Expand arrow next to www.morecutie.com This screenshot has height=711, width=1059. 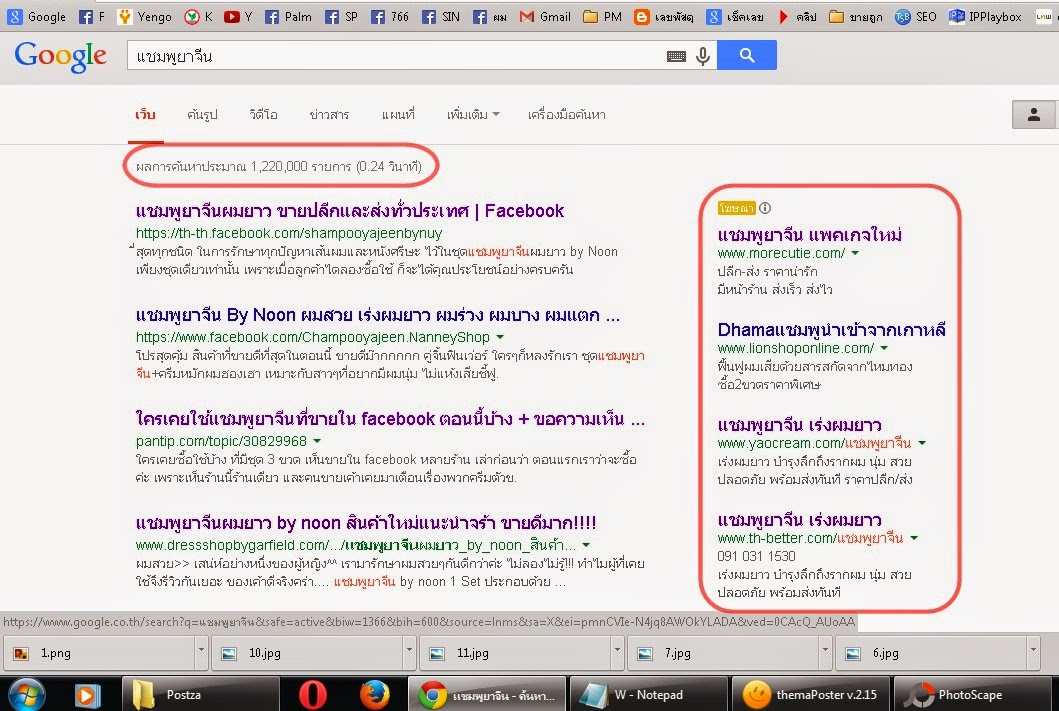pos(855,253)
